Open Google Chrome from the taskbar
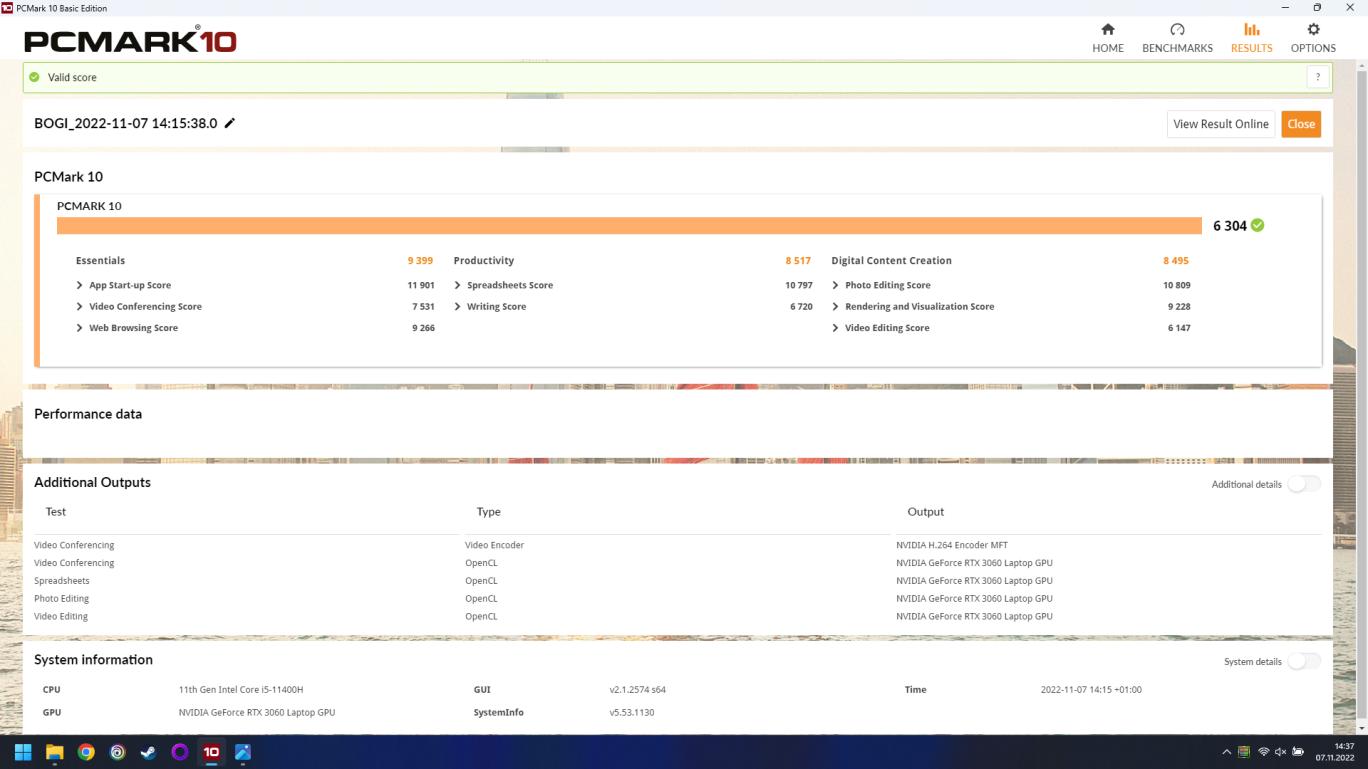This screenshot has width=1368, height=769. pos(86,752)
